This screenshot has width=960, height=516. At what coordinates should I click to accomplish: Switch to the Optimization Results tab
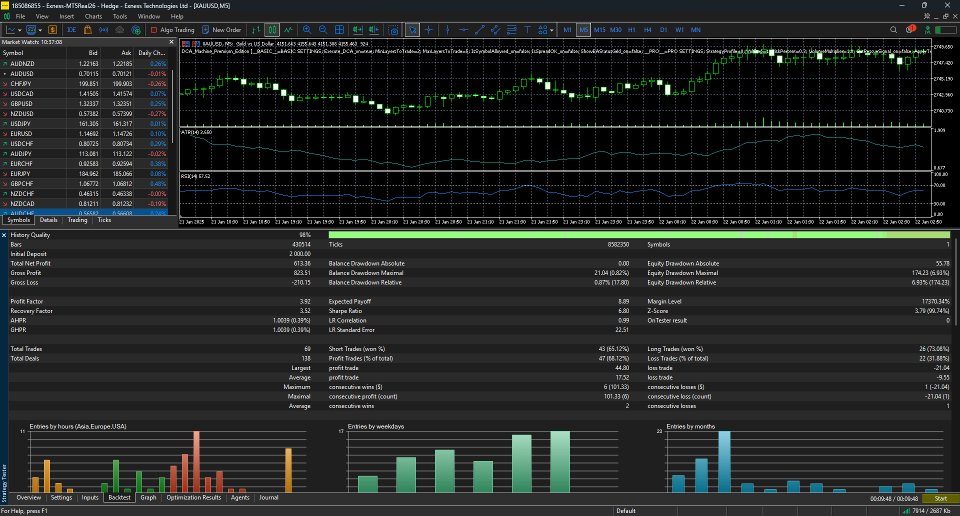[x=193, y=498]
